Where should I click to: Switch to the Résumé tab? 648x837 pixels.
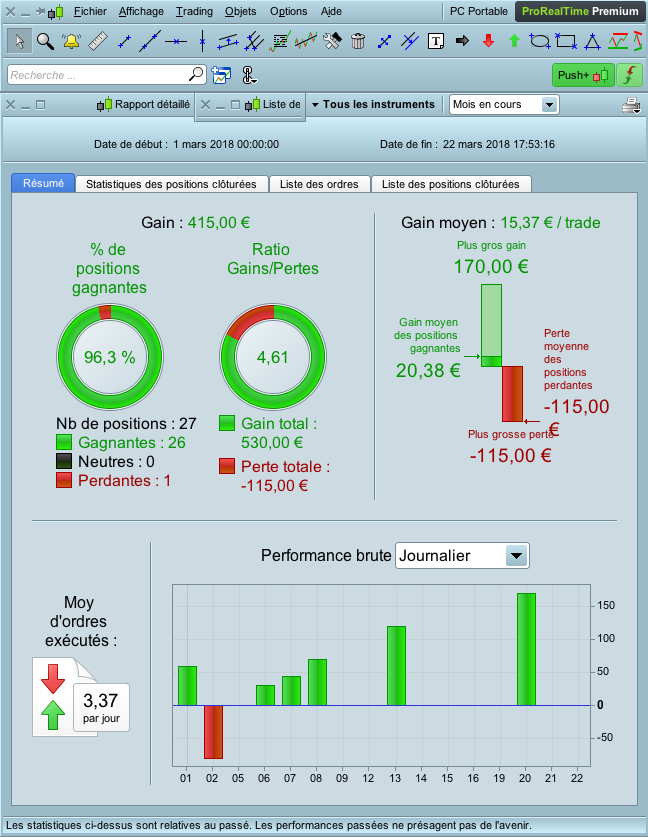coord(43,183)
